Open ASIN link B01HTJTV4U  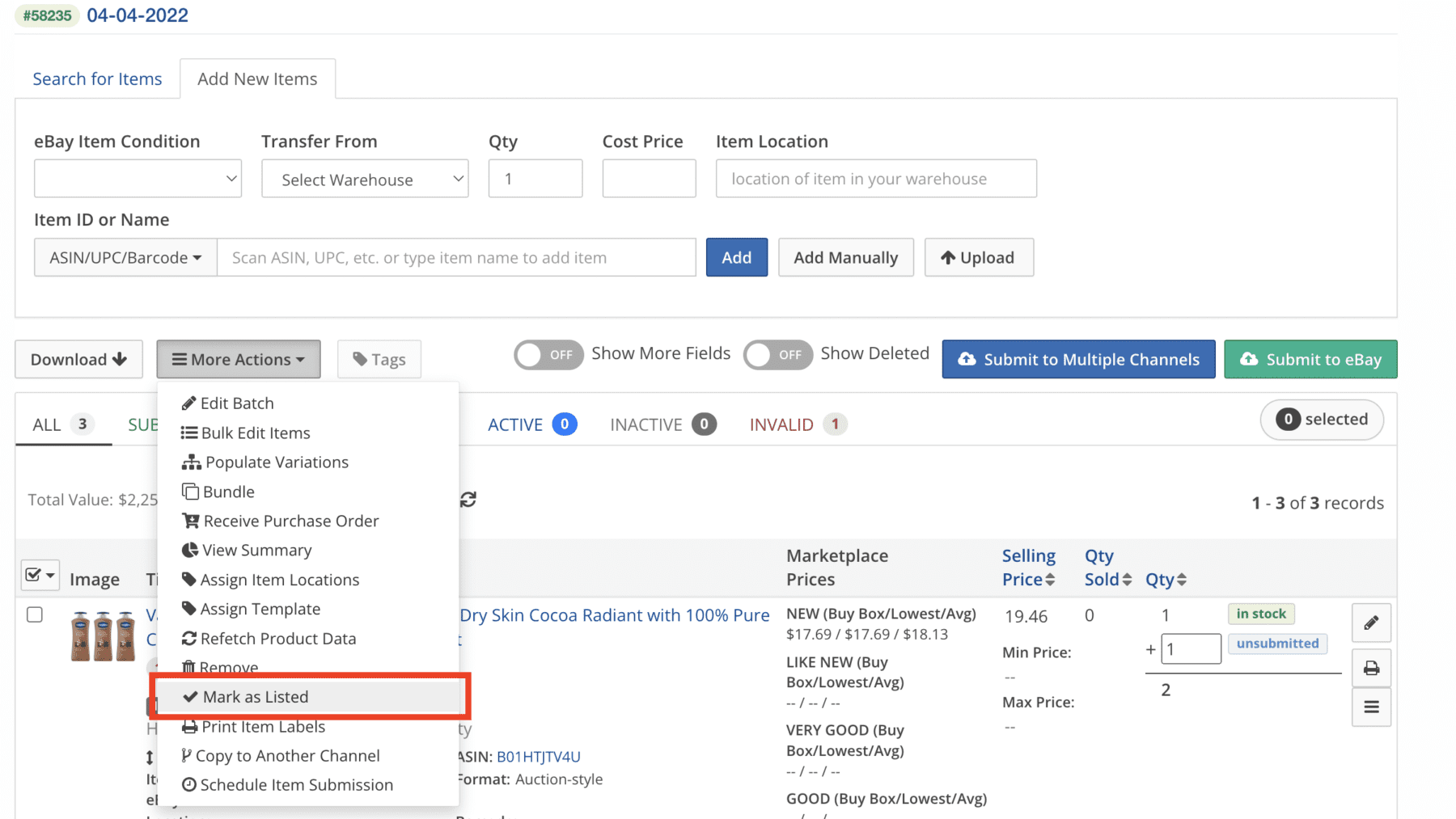click(x=539, y=757)
